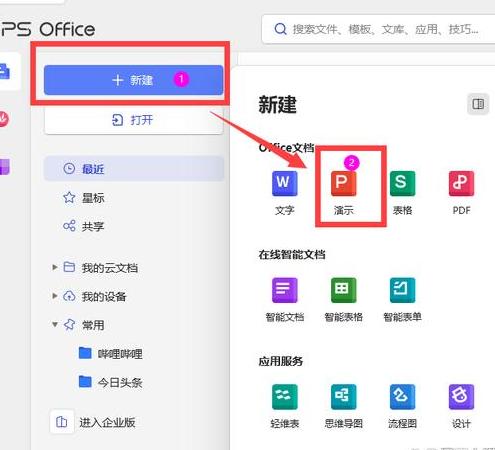Expand the 我的云文档 tree arrow
The height and width of the screenshot is (450, 495).
coord(55,267)
